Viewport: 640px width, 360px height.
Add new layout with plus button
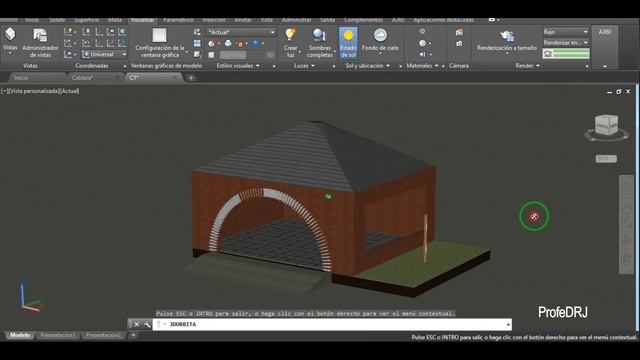coord(133,335)
